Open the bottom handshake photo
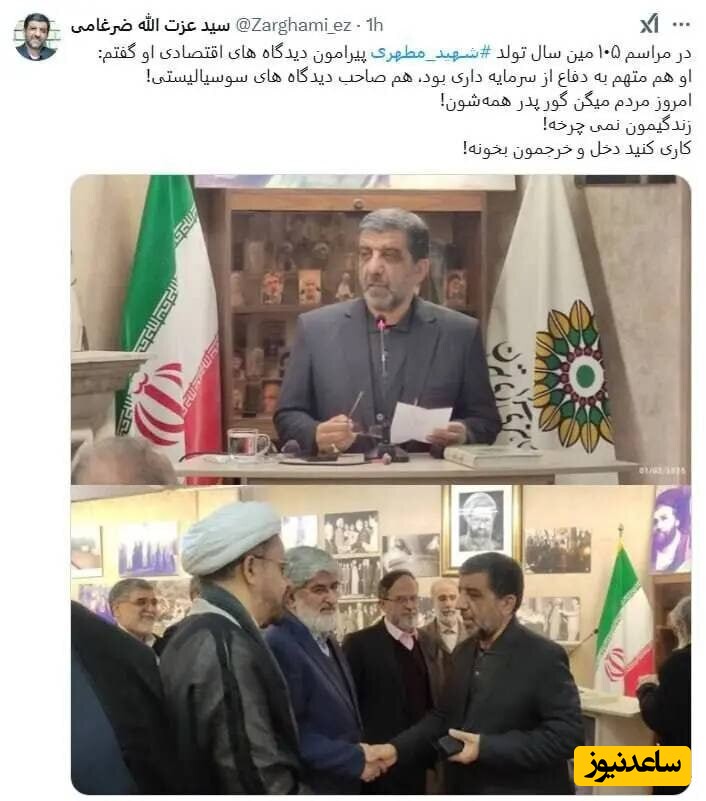Image resolution: width=706 pixels, height=801 pixels. point(381,640)
